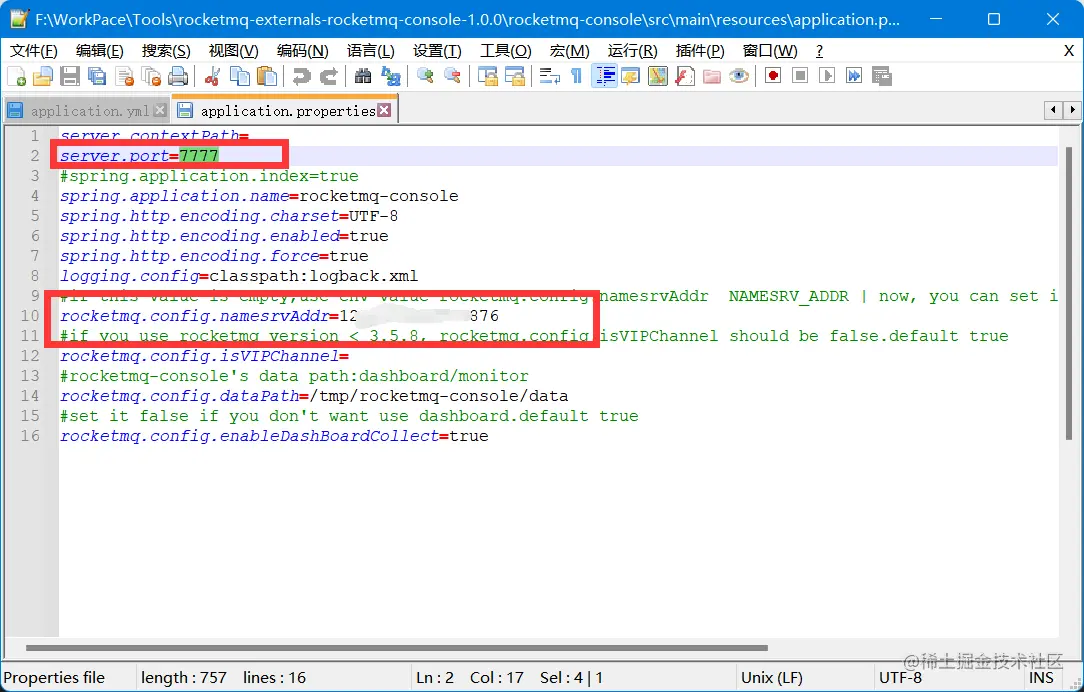Open the 视图(V) menu
Image resolution: width=1084 pixels, height=692 pixels.
(x=234, y=51)
